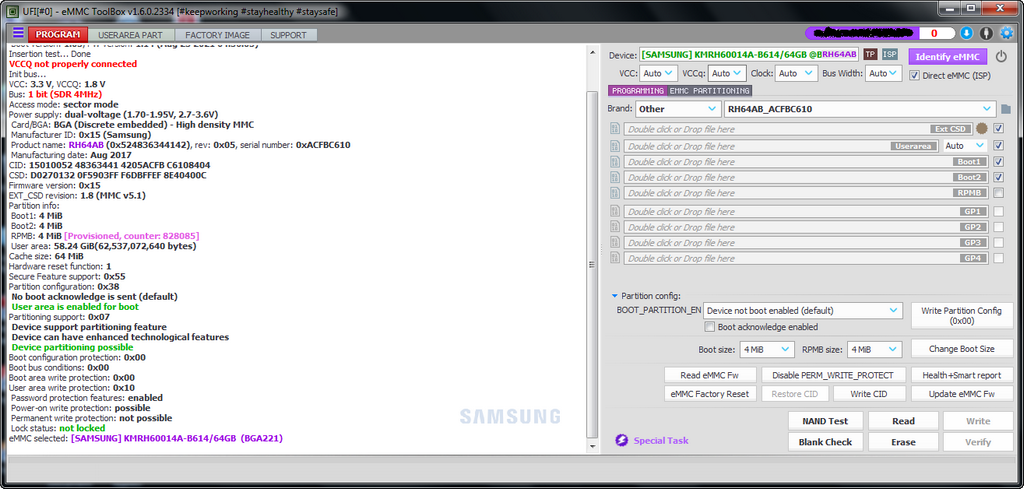Open the Brand dropdown showing Other
Screen dimensions: 1024x489
click(679, 109)
